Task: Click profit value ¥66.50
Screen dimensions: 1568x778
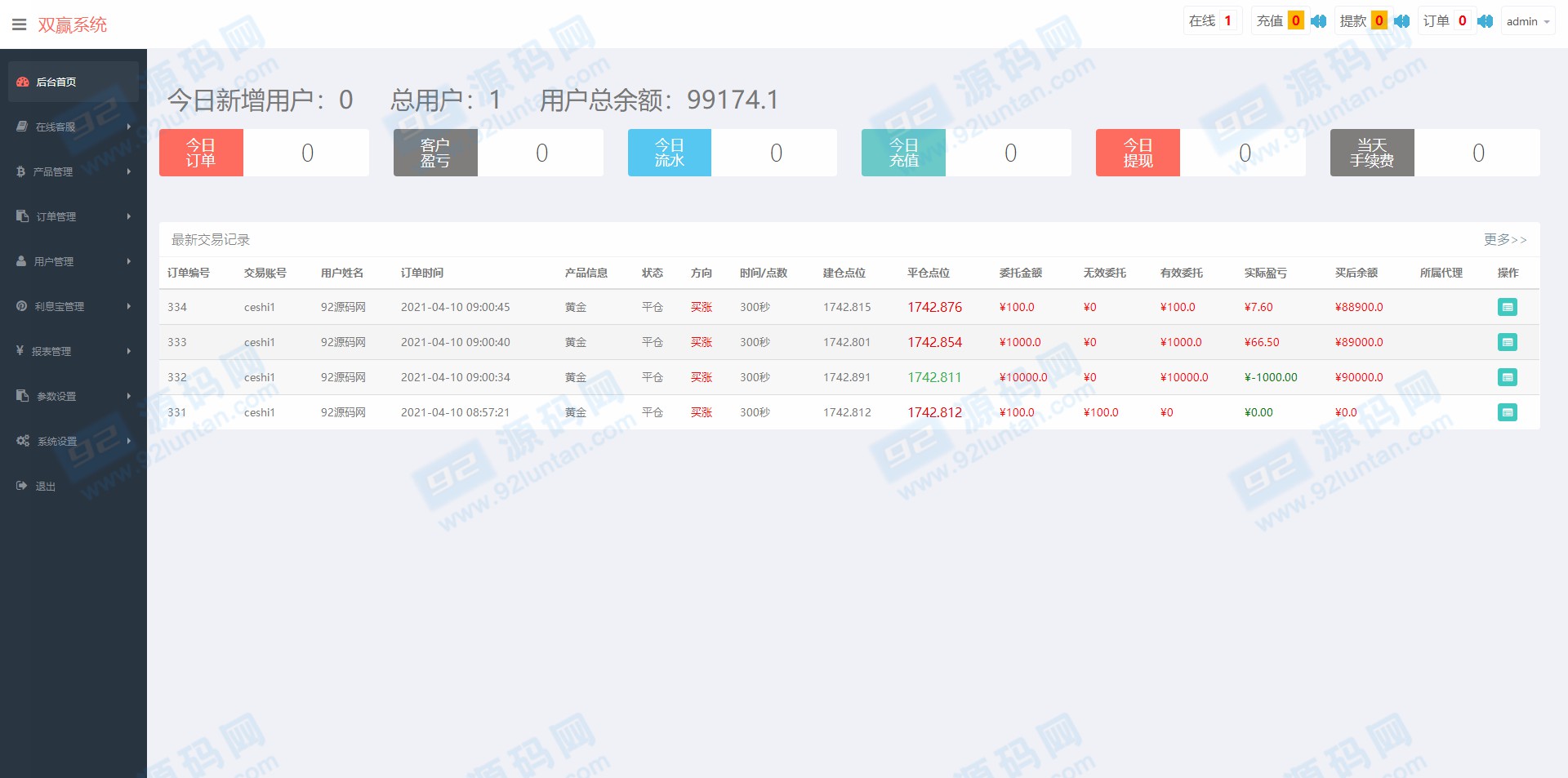Action: (1262, 342)
